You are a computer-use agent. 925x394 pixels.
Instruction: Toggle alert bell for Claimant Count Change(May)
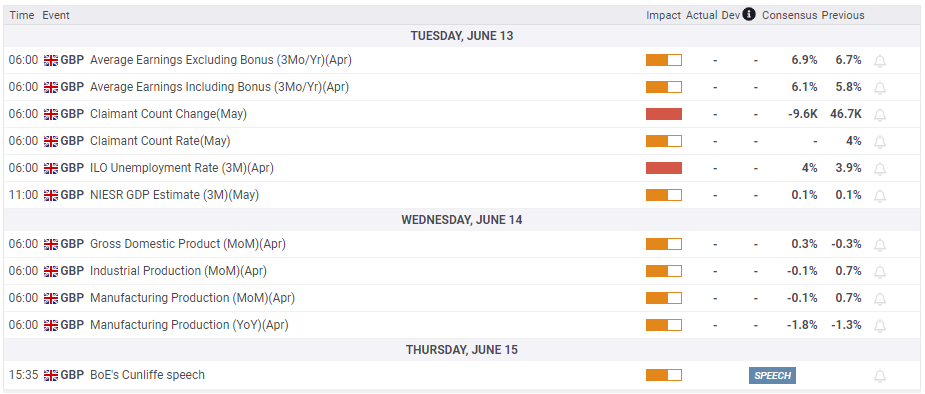(880, 114)
